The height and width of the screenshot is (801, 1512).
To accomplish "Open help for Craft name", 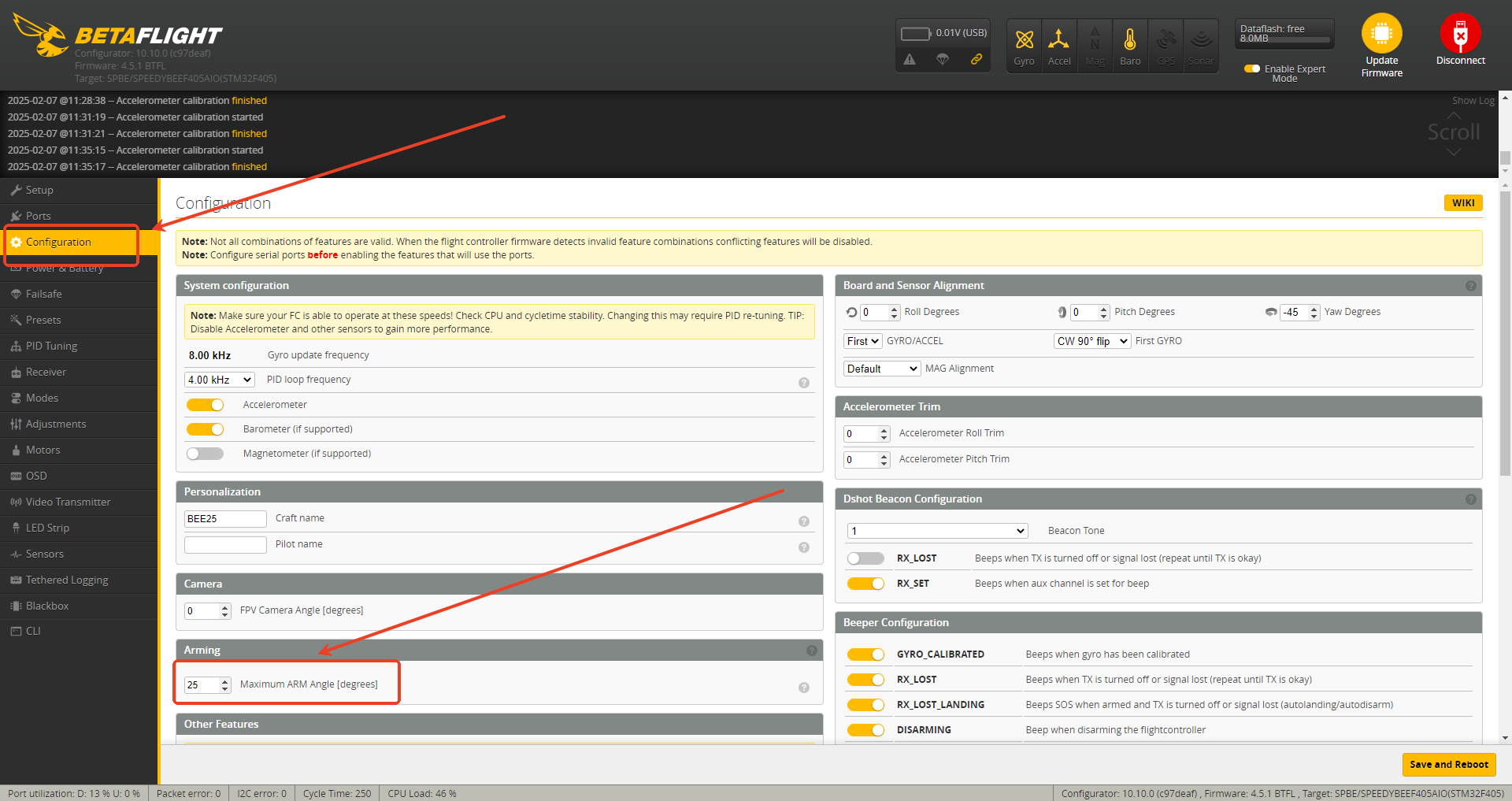I will [804, 521].
